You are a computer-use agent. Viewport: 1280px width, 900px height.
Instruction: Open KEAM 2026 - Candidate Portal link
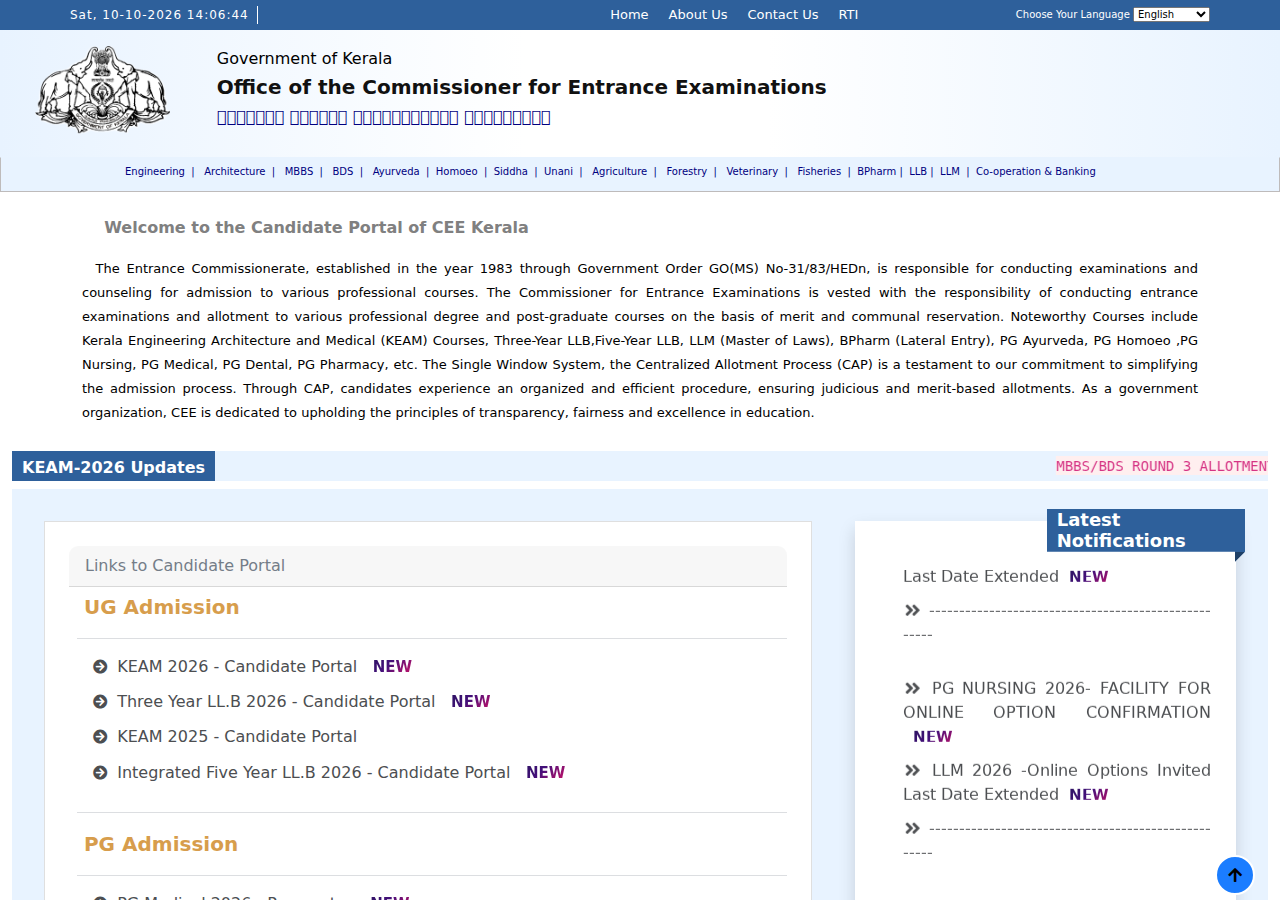237,667
